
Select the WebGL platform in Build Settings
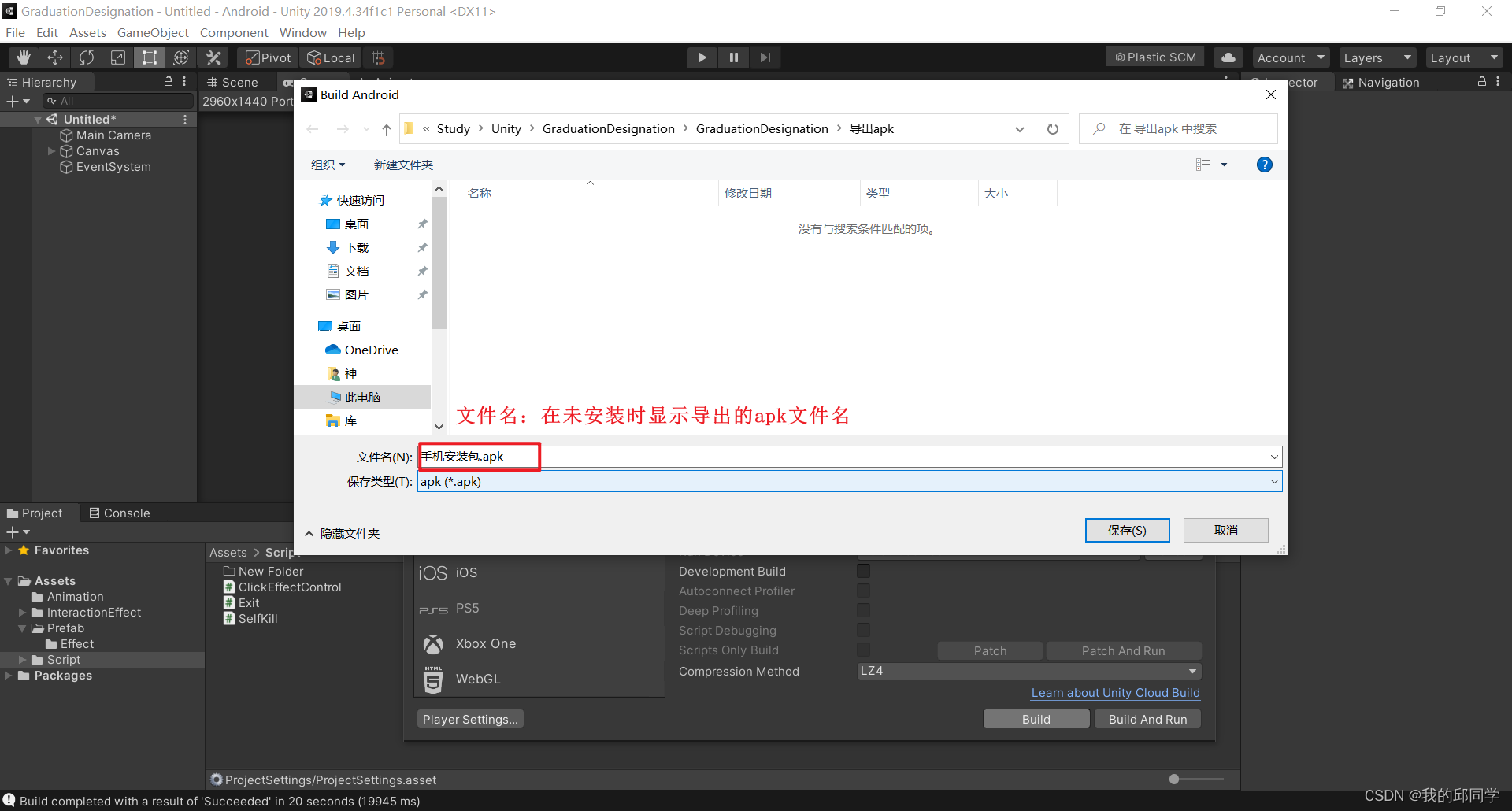(x=477, y=678)
